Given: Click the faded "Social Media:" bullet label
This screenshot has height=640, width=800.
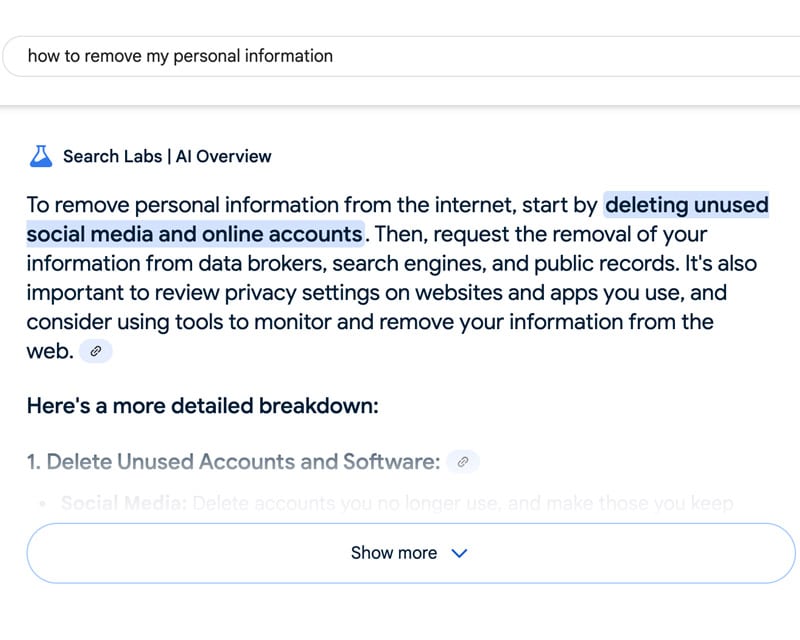Looking at the screenshot, I should 124,504.
